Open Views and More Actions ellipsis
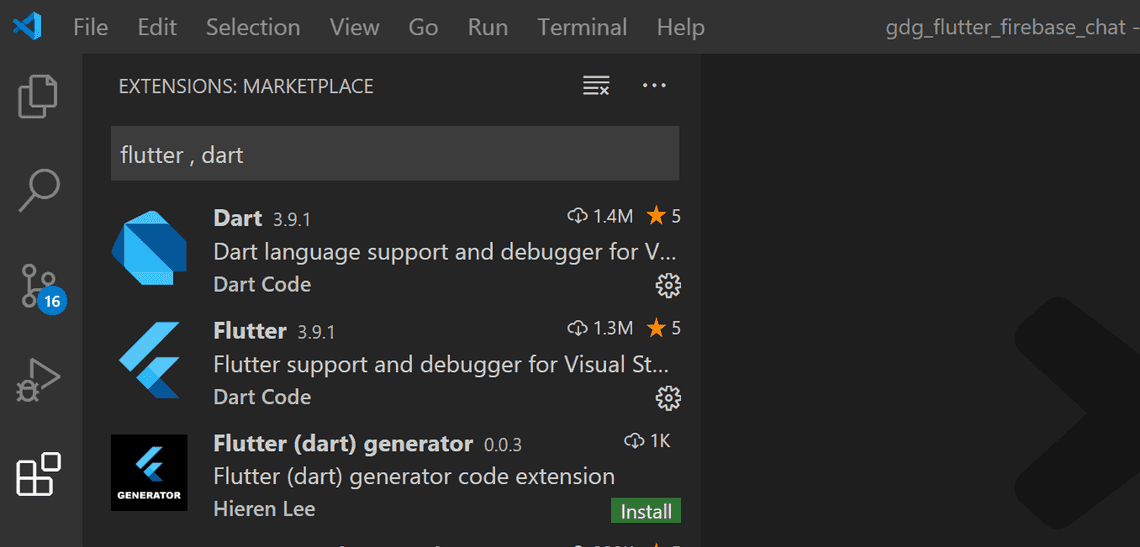1140x547 pixels. [x=654, y=86]
